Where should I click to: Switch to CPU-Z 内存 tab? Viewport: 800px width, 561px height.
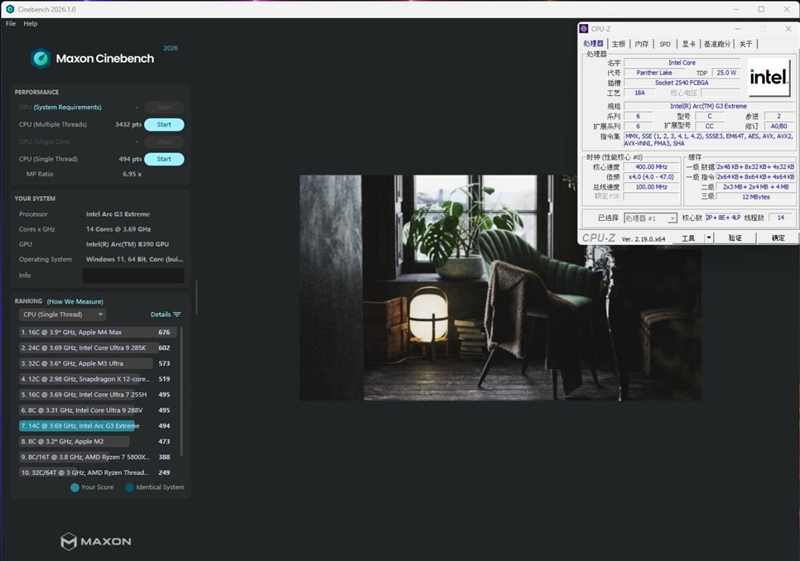642,44
